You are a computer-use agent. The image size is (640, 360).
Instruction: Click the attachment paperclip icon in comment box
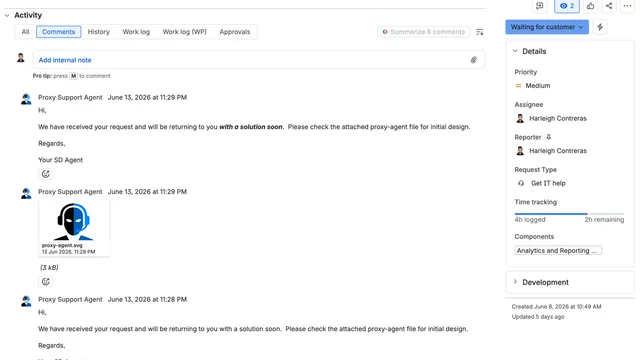(x=473, y=60)
